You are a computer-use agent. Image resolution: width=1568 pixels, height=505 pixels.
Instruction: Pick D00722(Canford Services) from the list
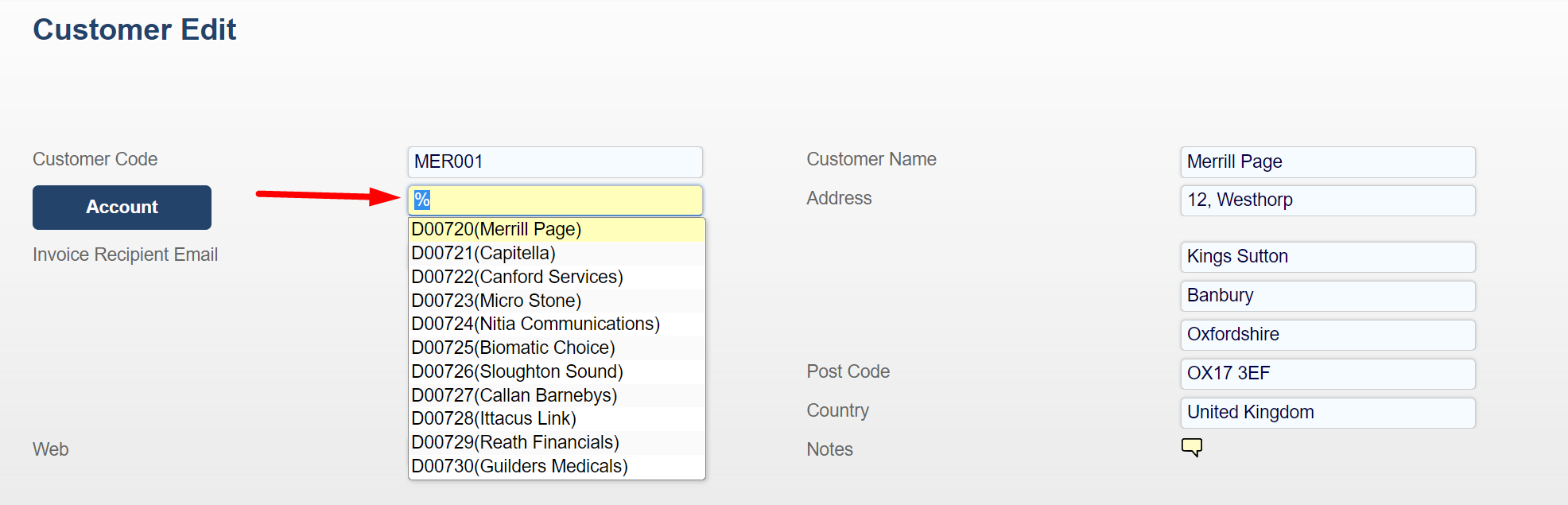[x=517, y=278]
